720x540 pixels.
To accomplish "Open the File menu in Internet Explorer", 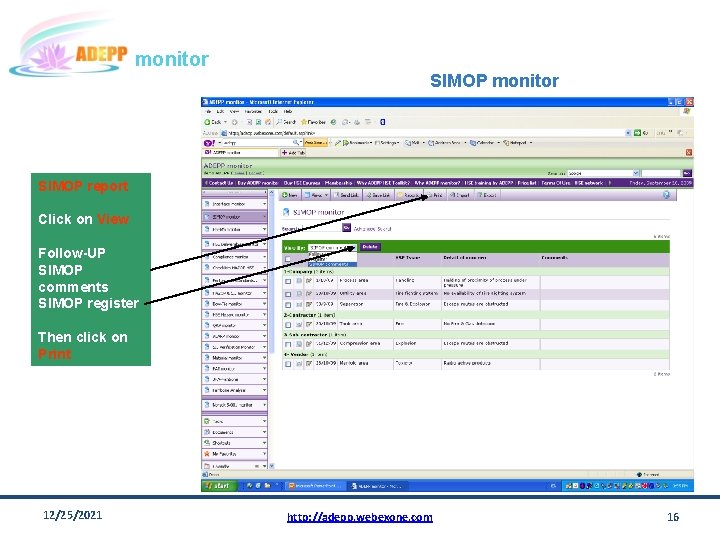I will [208, 112].
